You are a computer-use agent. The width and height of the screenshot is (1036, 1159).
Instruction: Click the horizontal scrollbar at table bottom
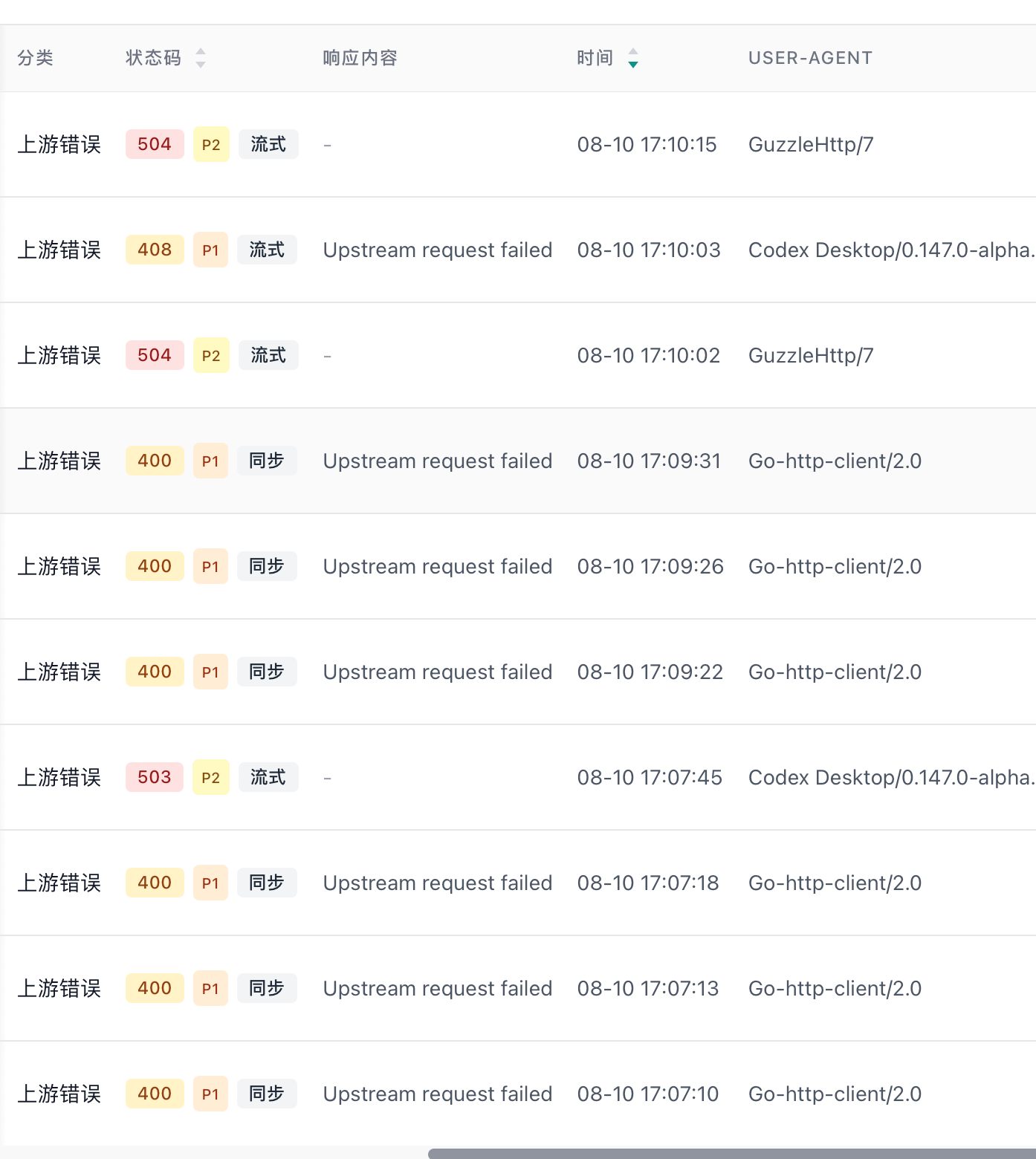coord(732,1154)
